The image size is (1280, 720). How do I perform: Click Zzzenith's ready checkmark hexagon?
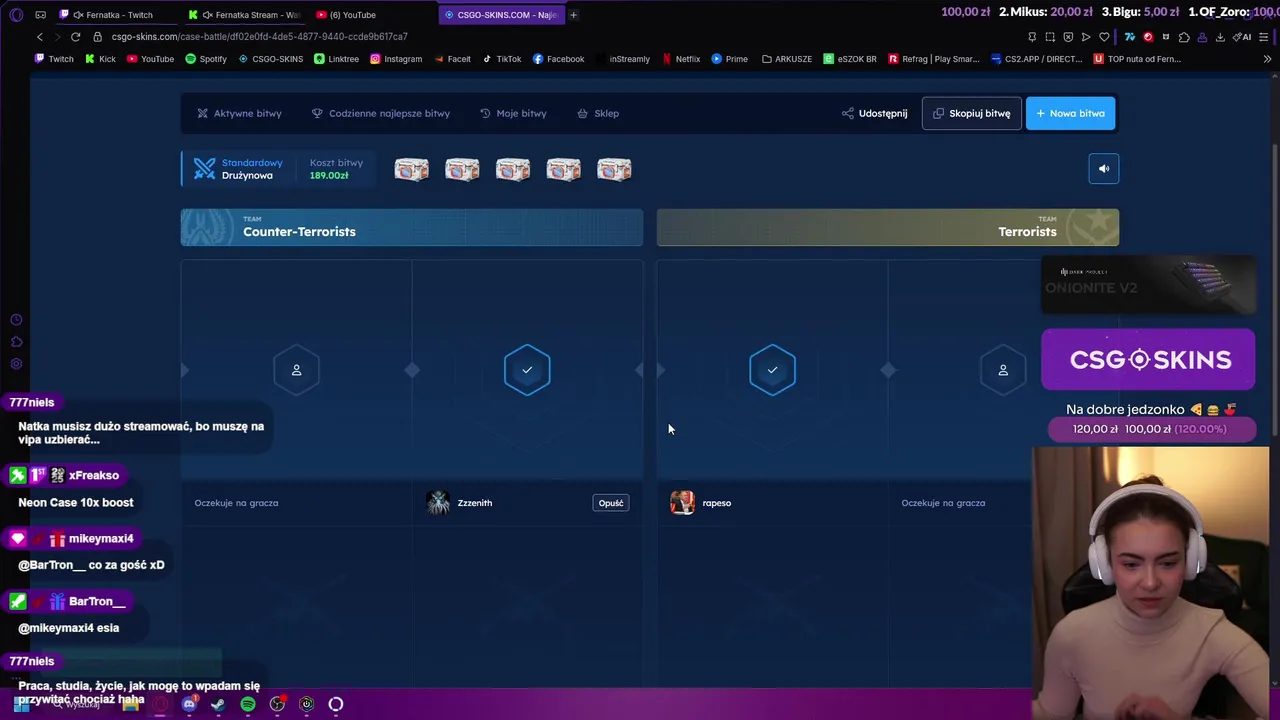pos(527,370)
